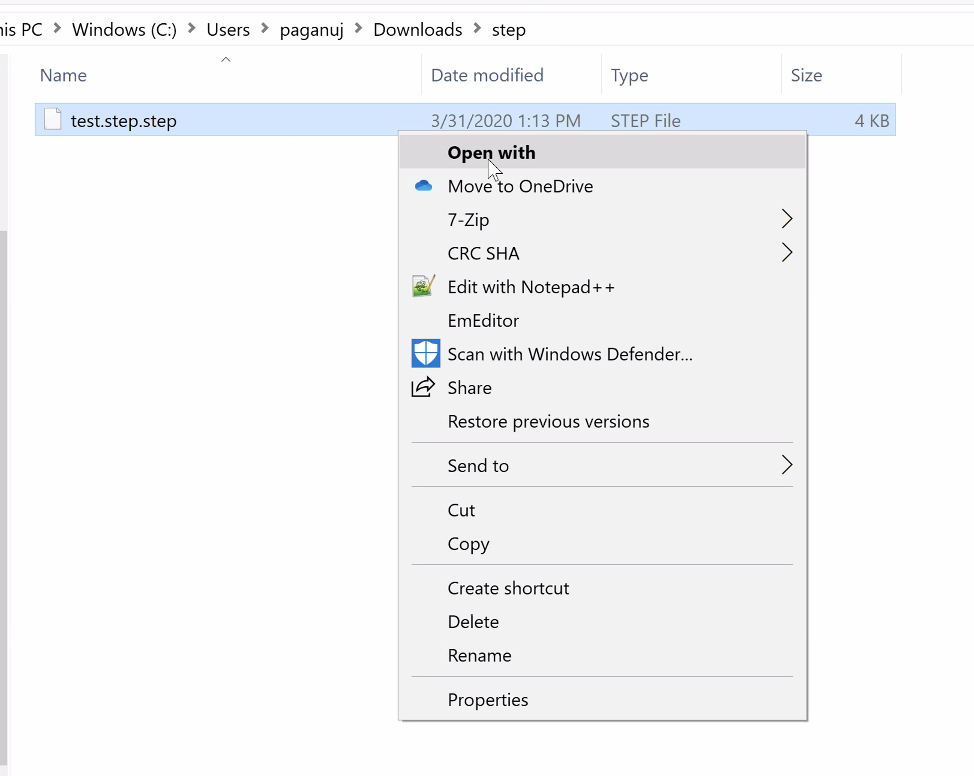Create a shortcut for the file
The height and width of the screenshot is (776, 974).
[x=508, y=588]
